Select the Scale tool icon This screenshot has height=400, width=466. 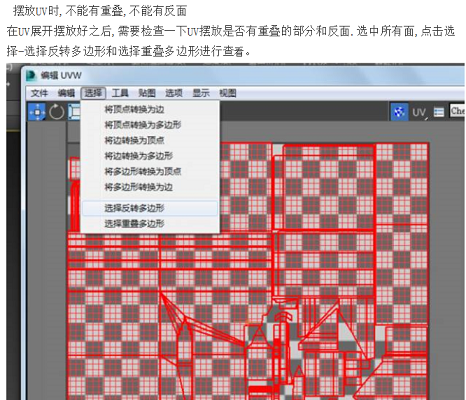point(75,112)
